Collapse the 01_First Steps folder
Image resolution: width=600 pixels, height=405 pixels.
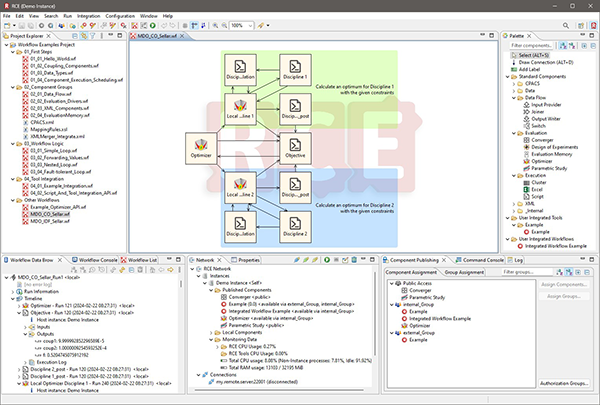coord(13,52)
